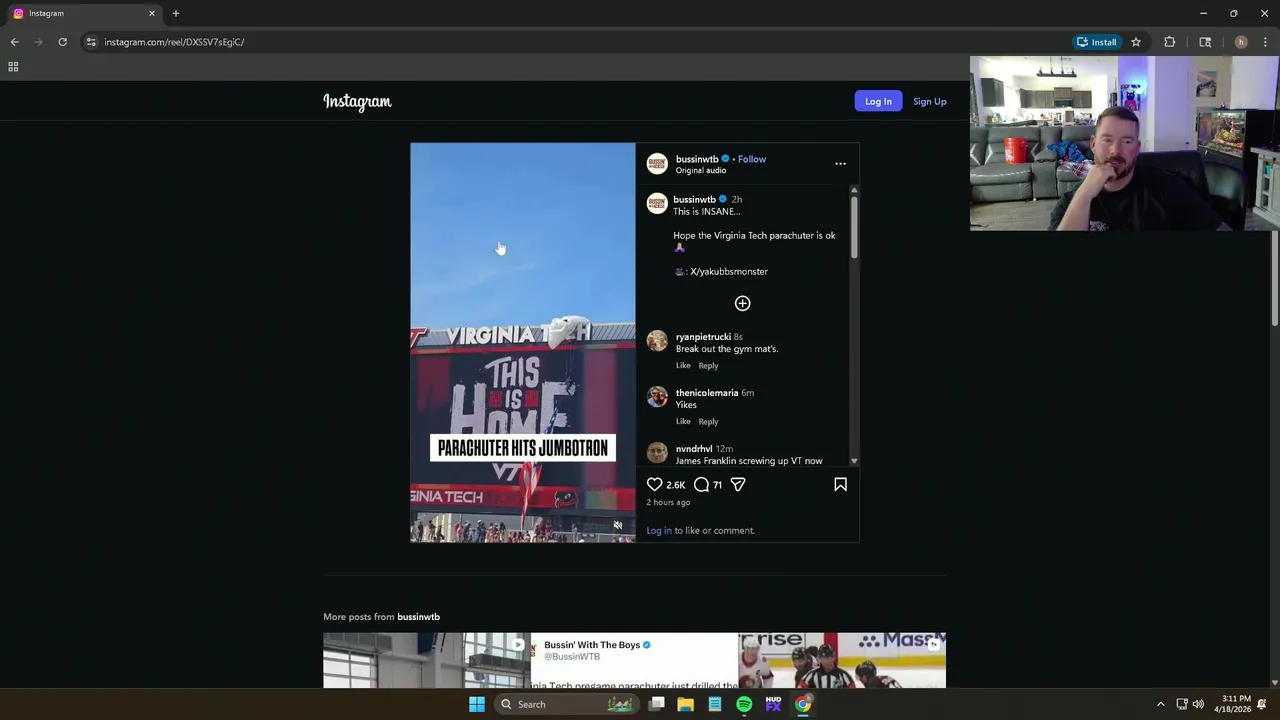View site information icon in address bar
Image resolution: width=1280 pixels, height=720 pixels.
tap(91, 42)
